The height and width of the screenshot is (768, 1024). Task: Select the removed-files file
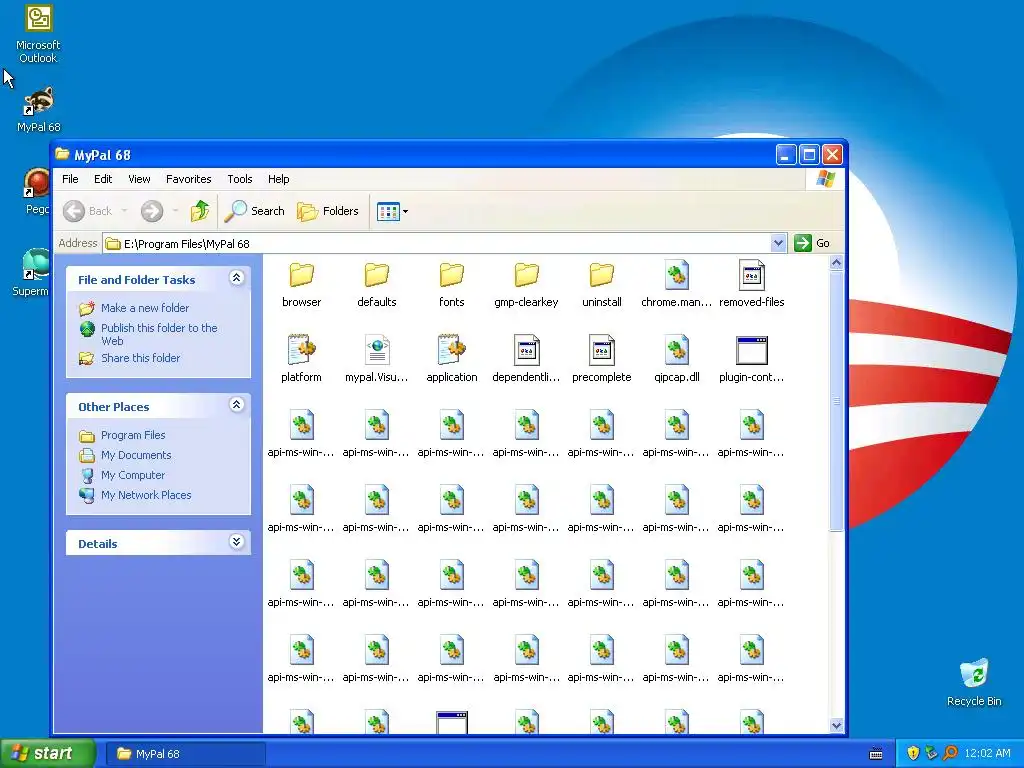[x=752, y=283]
